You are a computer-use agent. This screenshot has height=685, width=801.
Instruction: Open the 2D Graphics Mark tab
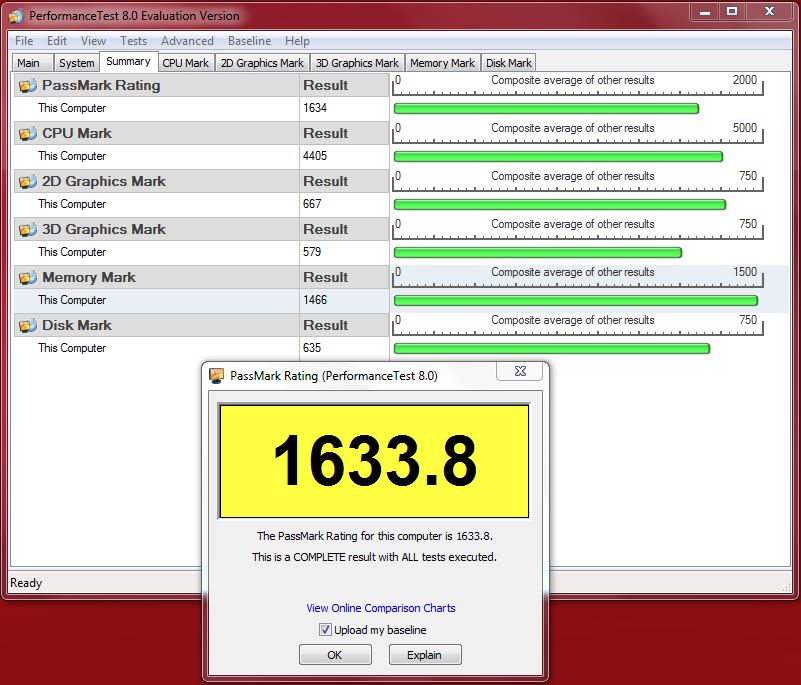coord(262,63)
